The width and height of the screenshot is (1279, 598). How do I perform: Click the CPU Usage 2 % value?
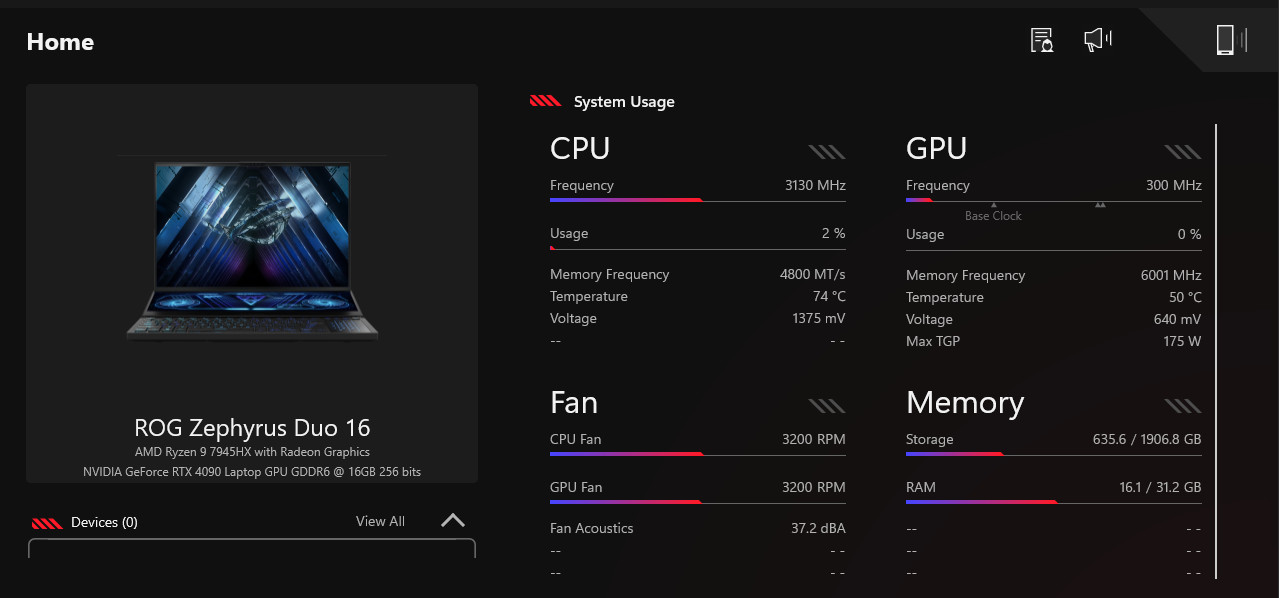(x=833, y=233)
